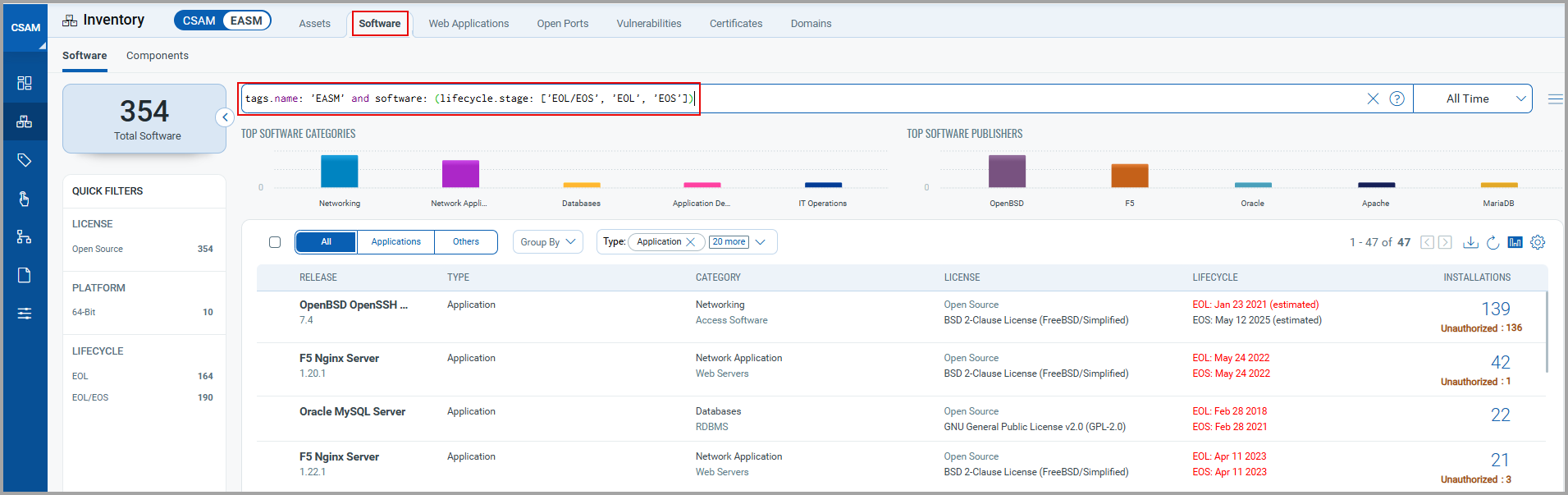Click the download icon above the table

(1470, 242)
